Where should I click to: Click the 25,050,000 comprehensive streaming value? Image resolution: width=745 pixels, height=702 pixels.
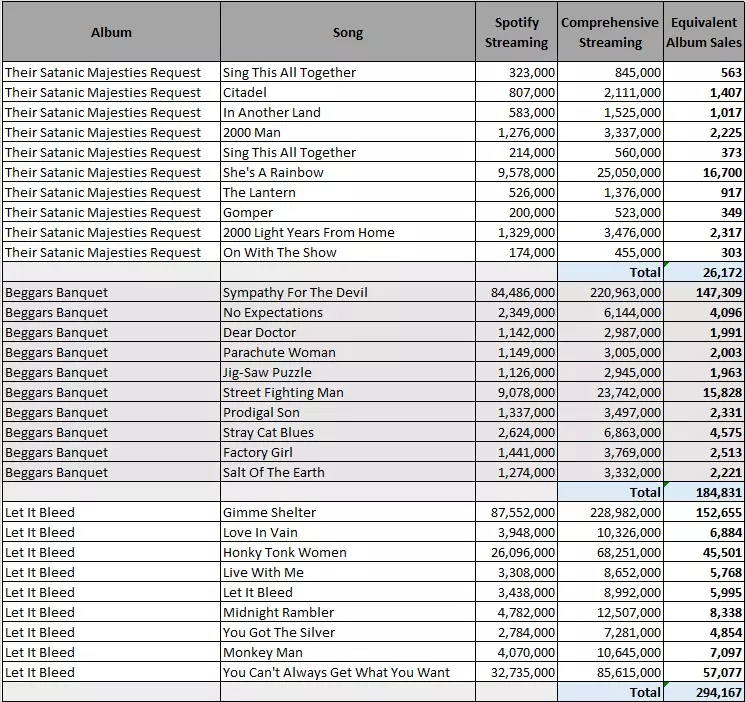(x=610, y=172)
